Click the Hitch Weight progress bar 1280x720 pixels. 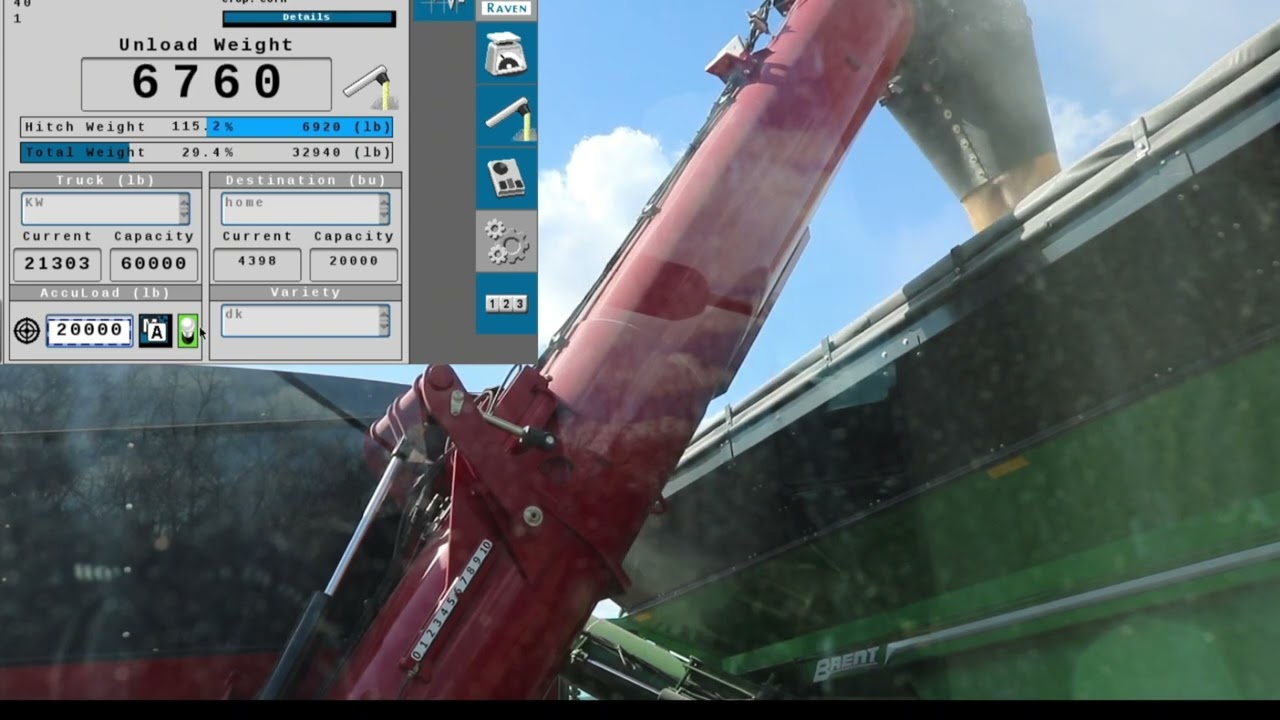tap(206, 127)
